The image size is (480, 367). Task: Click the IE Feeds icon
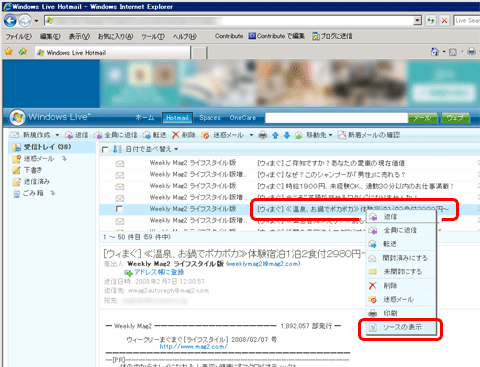pos(453,52)
